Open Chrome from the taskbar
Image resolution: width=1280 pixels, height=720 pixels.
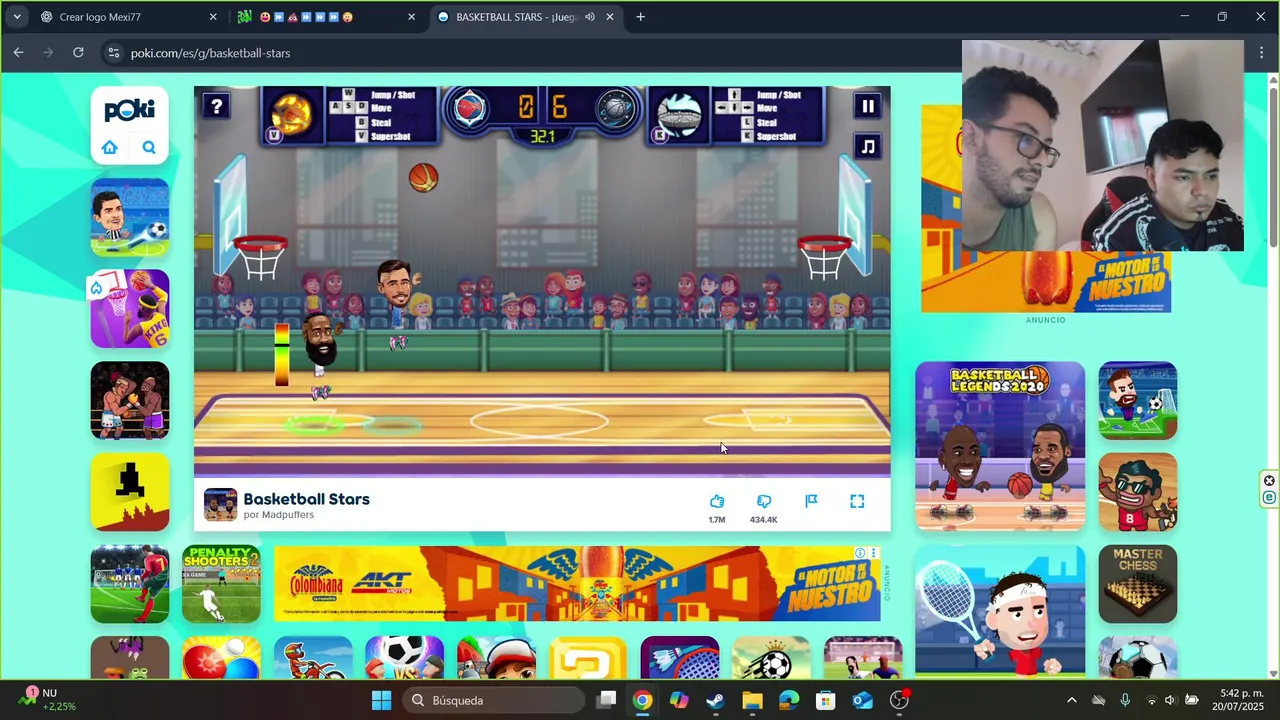pyautogui.click(x=642, y=700)
